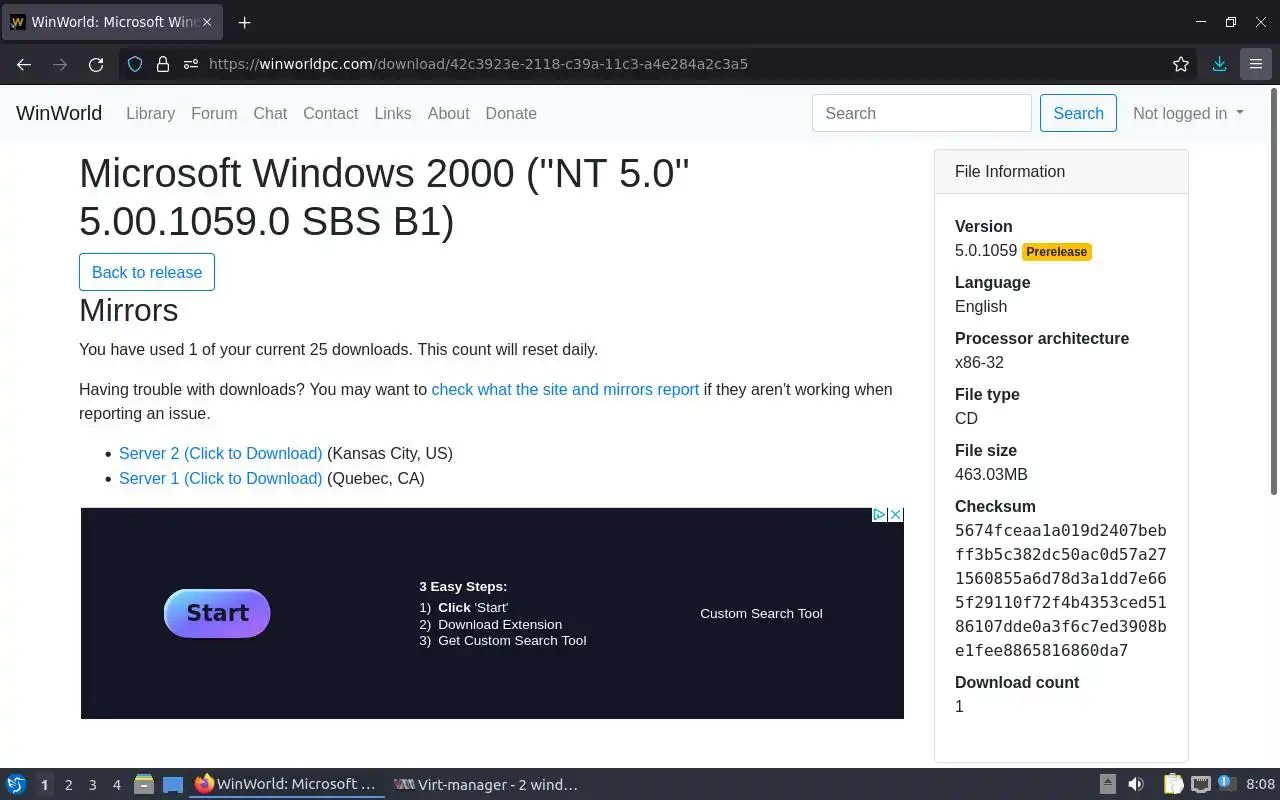Open the tracking protection shield icon
1280x800 pixels.
coord(136,64)
